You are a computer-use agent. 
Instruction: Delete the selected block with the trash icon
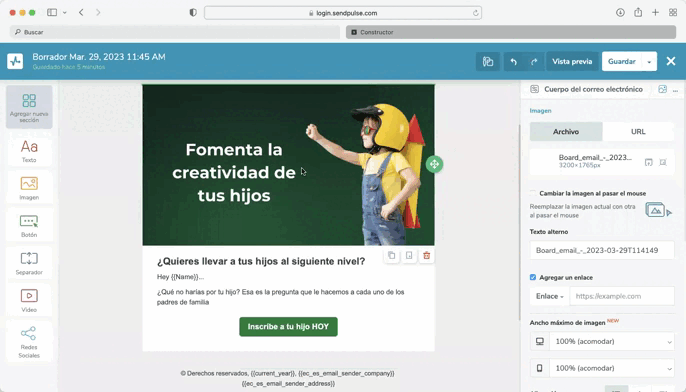[x=427, y=256]
